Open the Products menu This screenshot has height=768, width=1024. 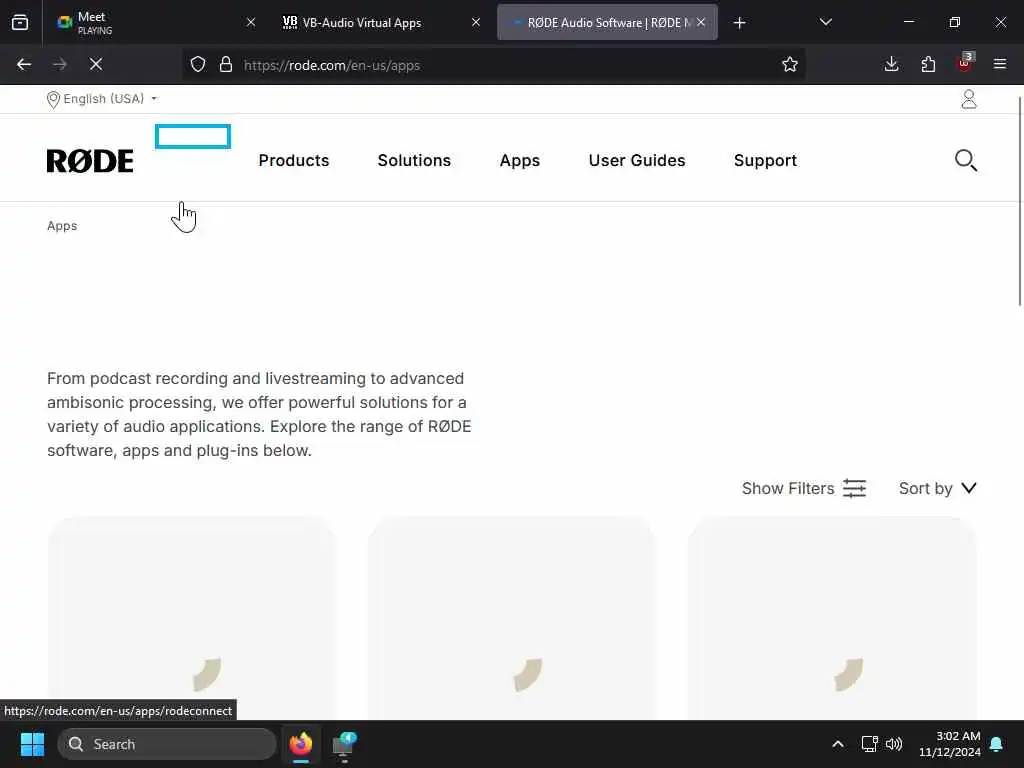[x=294, y=161]
